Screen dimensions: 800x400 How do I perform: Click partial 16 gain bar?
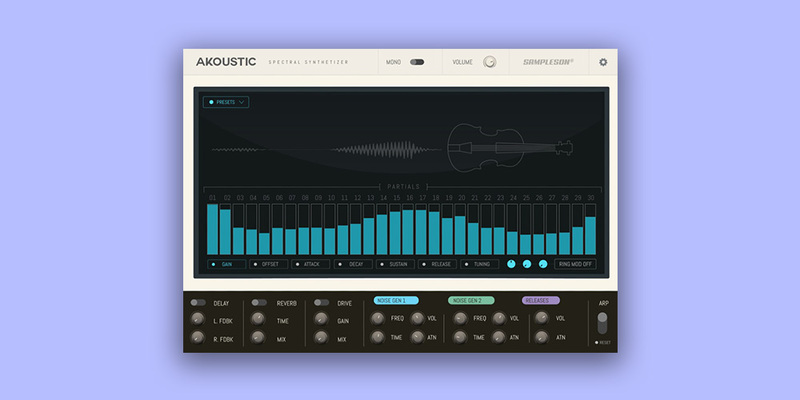(408, 229)
